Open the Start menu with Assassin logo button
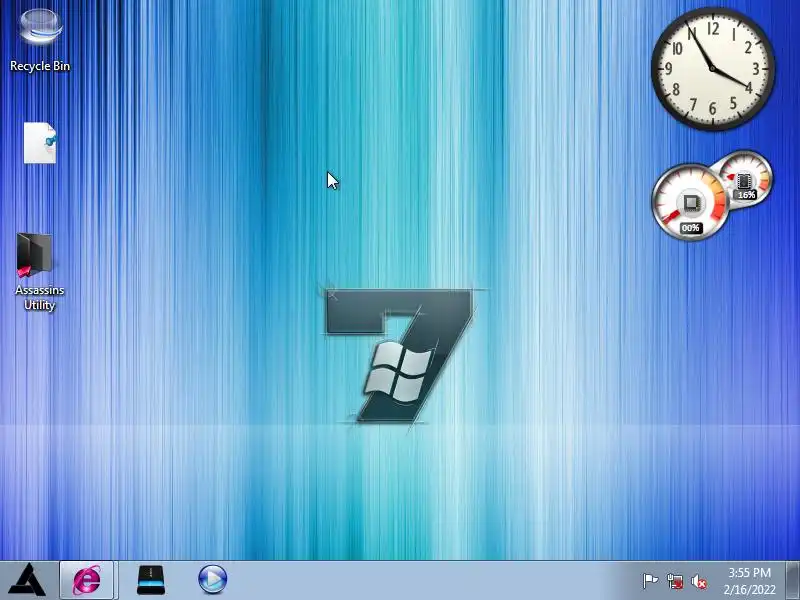 (x=28, y=580)
